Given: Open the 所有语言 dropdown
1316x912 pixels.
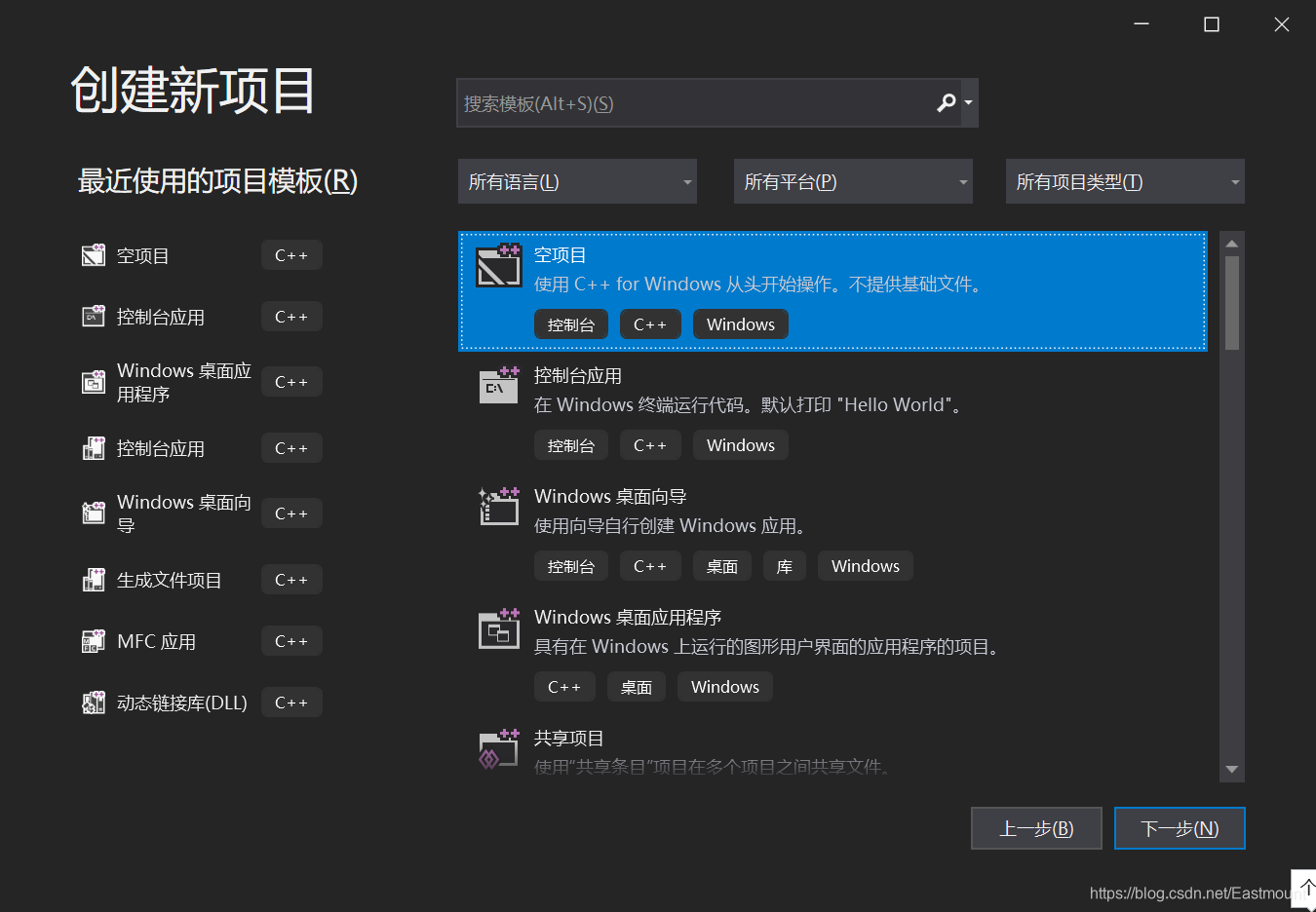Looking at the screenshot, I should (577, 181).
